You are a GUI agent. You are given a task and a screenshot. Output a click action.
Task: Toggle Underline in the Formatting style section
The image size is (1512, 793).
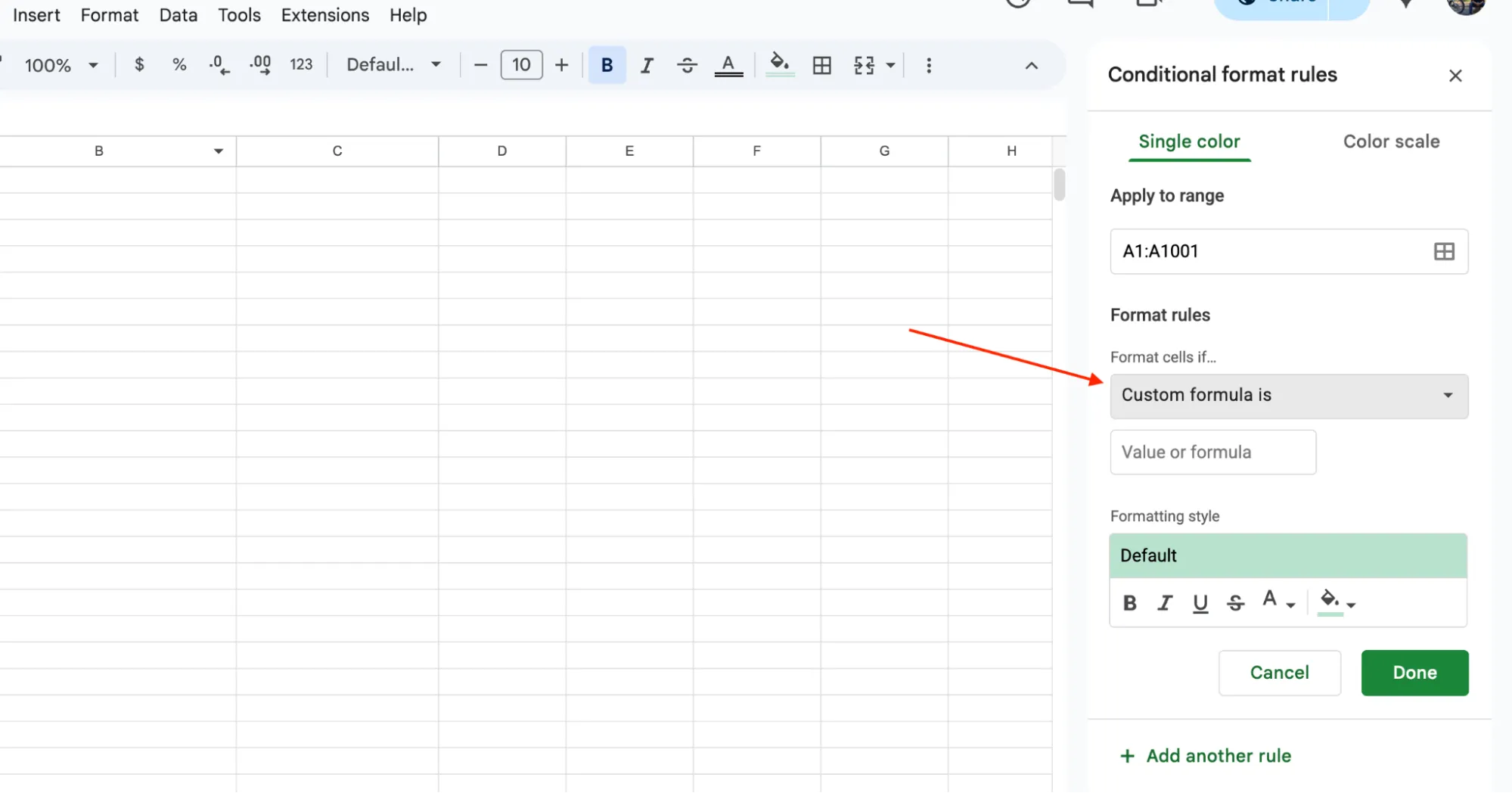pos(1200,603)
